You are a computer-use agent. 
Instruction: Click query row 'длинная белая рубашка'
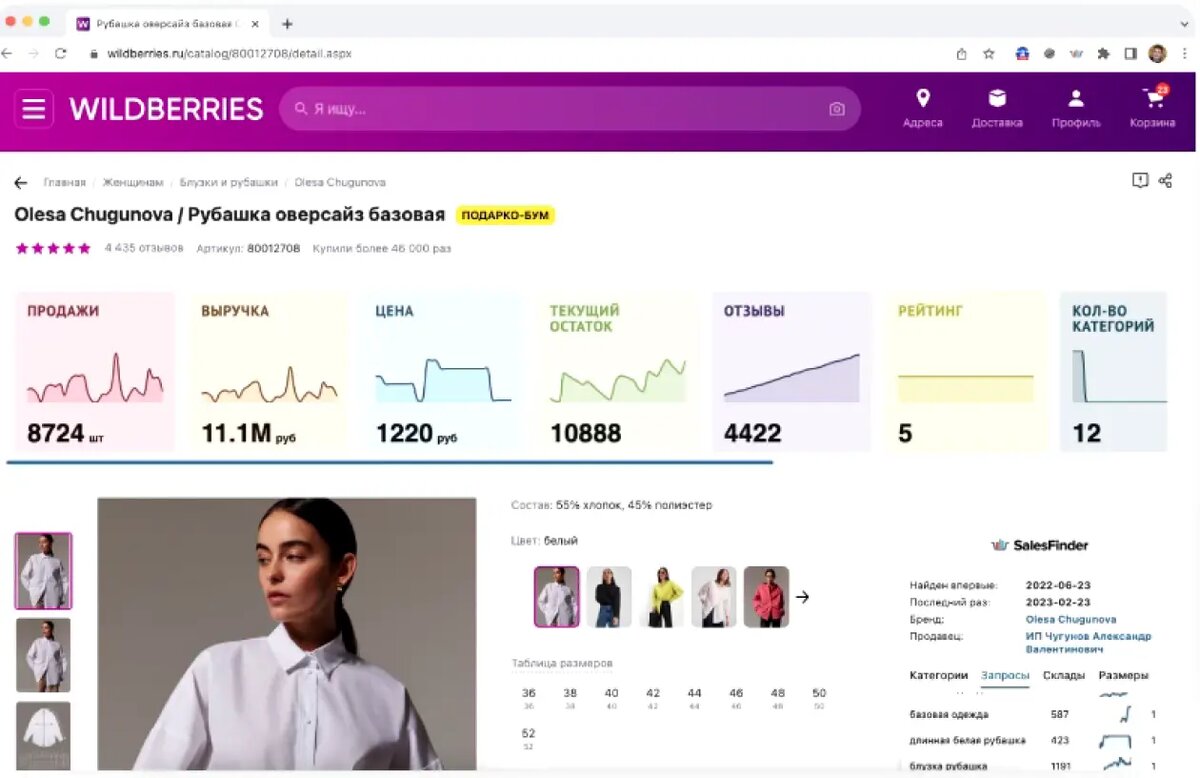1033,741
